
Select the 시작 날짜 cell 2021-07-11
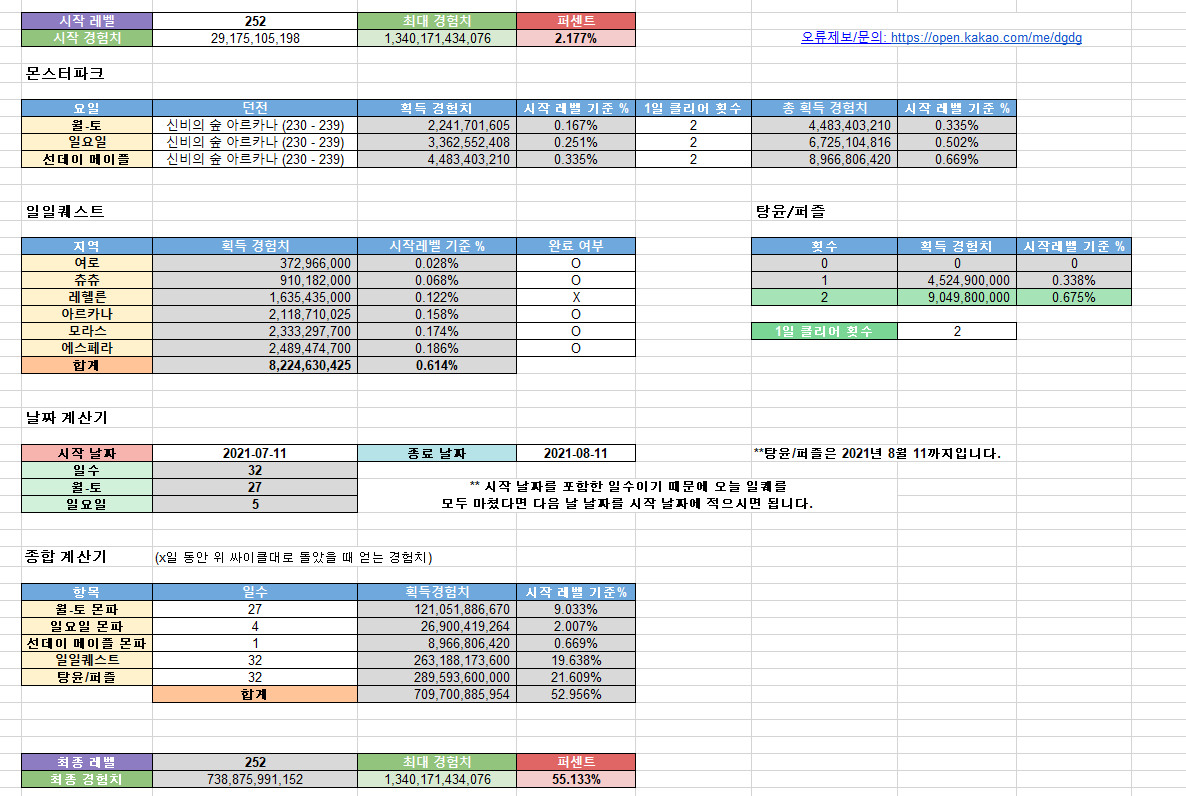click(255, 453)
